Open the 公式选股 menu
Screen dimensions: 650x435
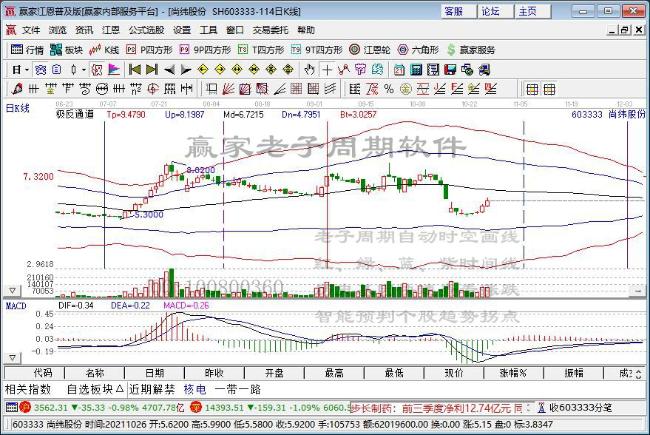tap(146, 30)
